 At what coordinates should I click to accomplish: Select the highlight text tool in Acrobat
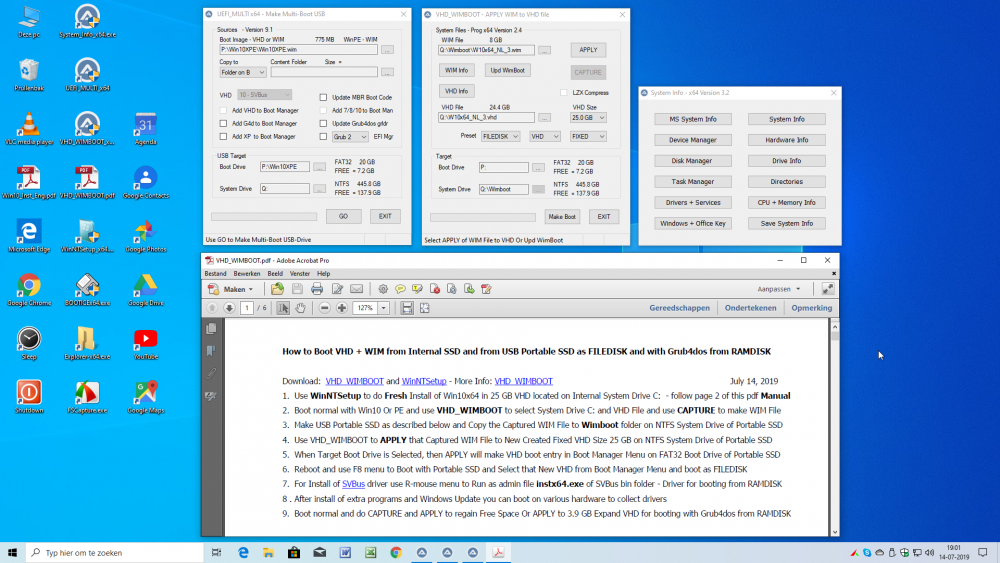tap(417, 289)
